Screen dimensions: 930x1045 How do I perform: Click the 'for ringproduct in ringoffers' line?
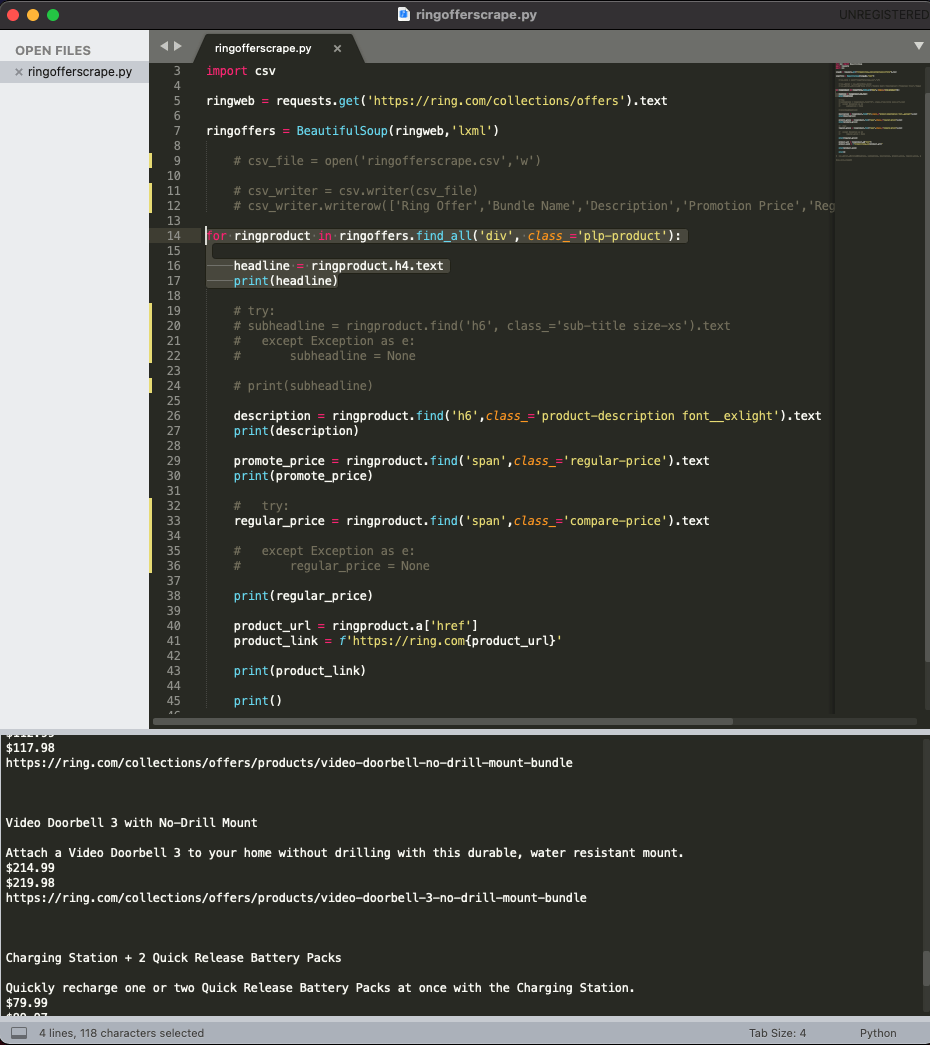[x=444, y=236]
